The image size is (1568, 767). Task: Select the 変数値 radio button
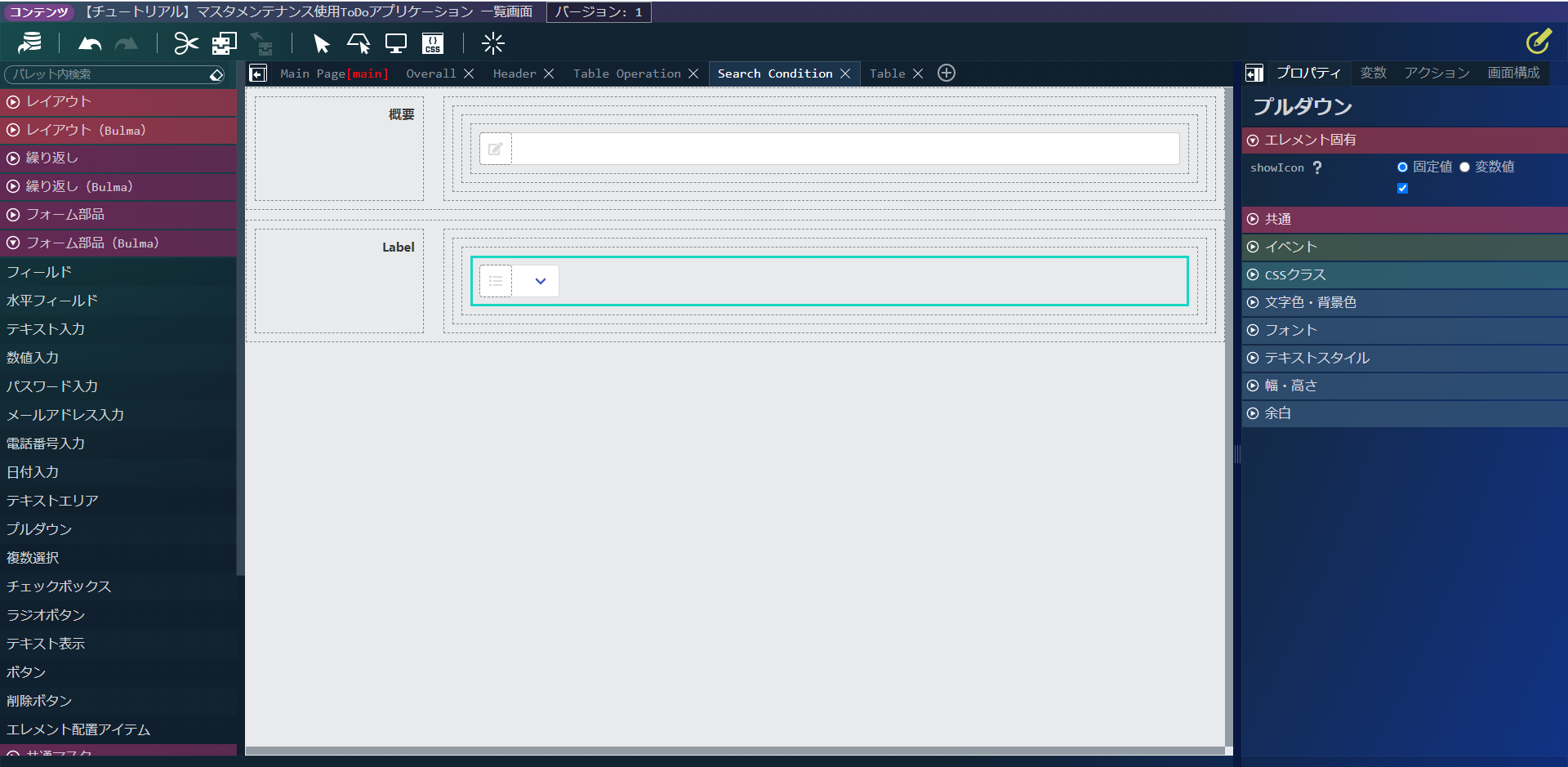pyautogui.click(x=1464, y=167)
